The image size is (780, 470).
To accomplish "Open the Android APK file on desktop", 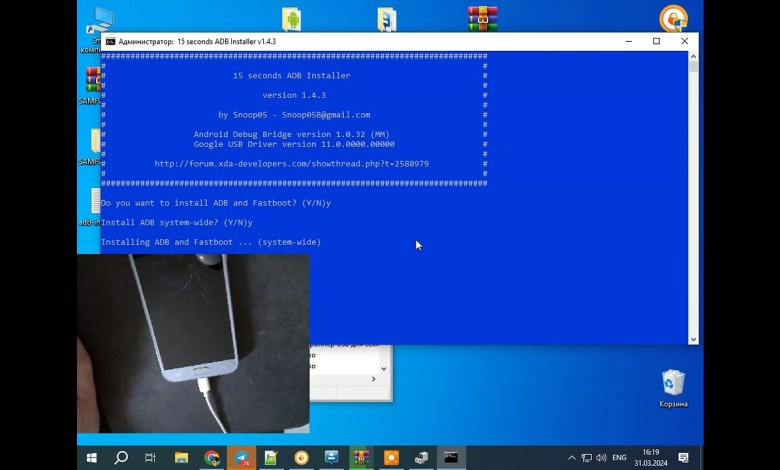I will tap(292, 18).
